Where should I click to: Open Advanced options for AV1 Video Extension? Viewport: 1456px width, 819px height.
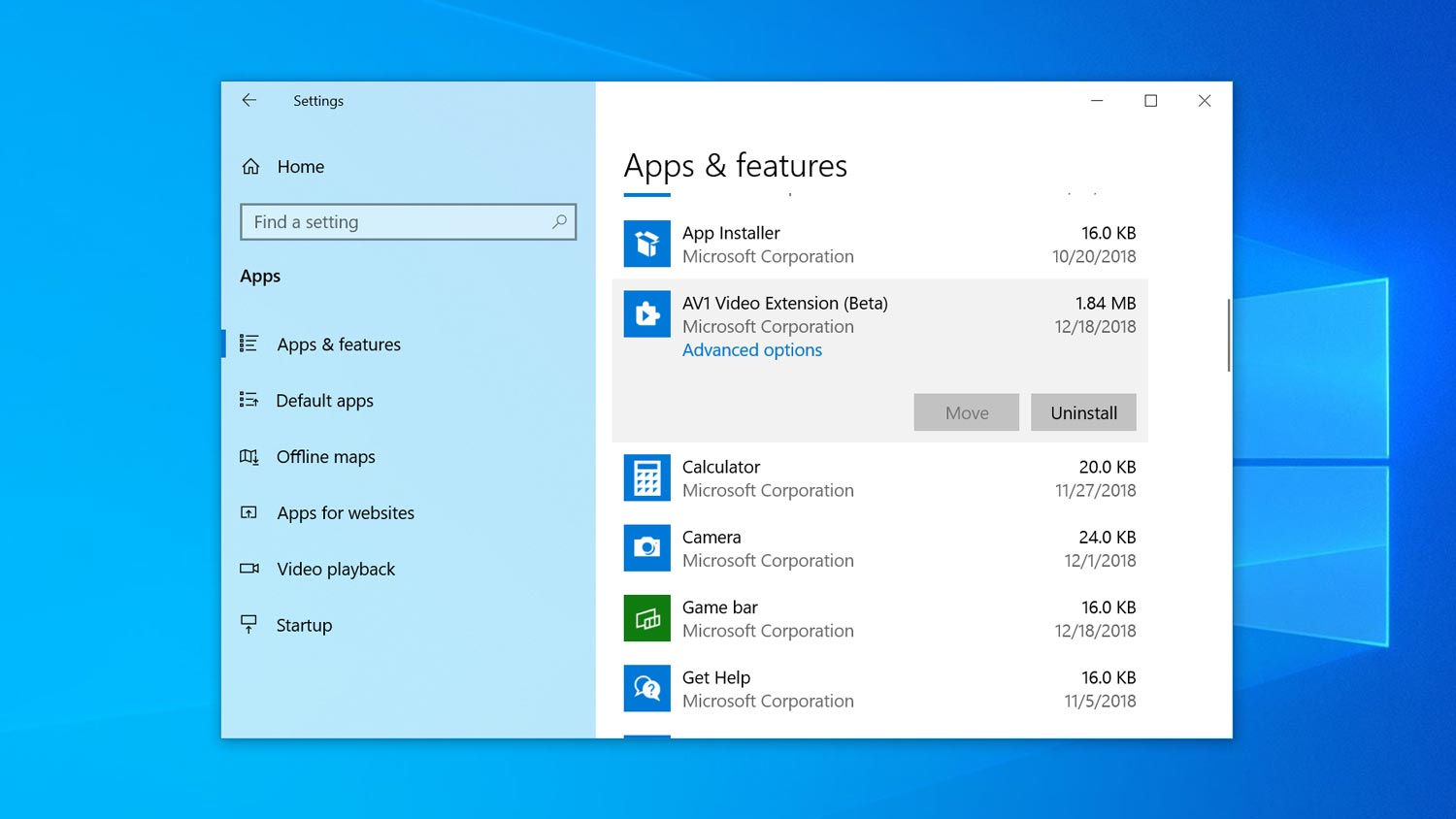752,350
